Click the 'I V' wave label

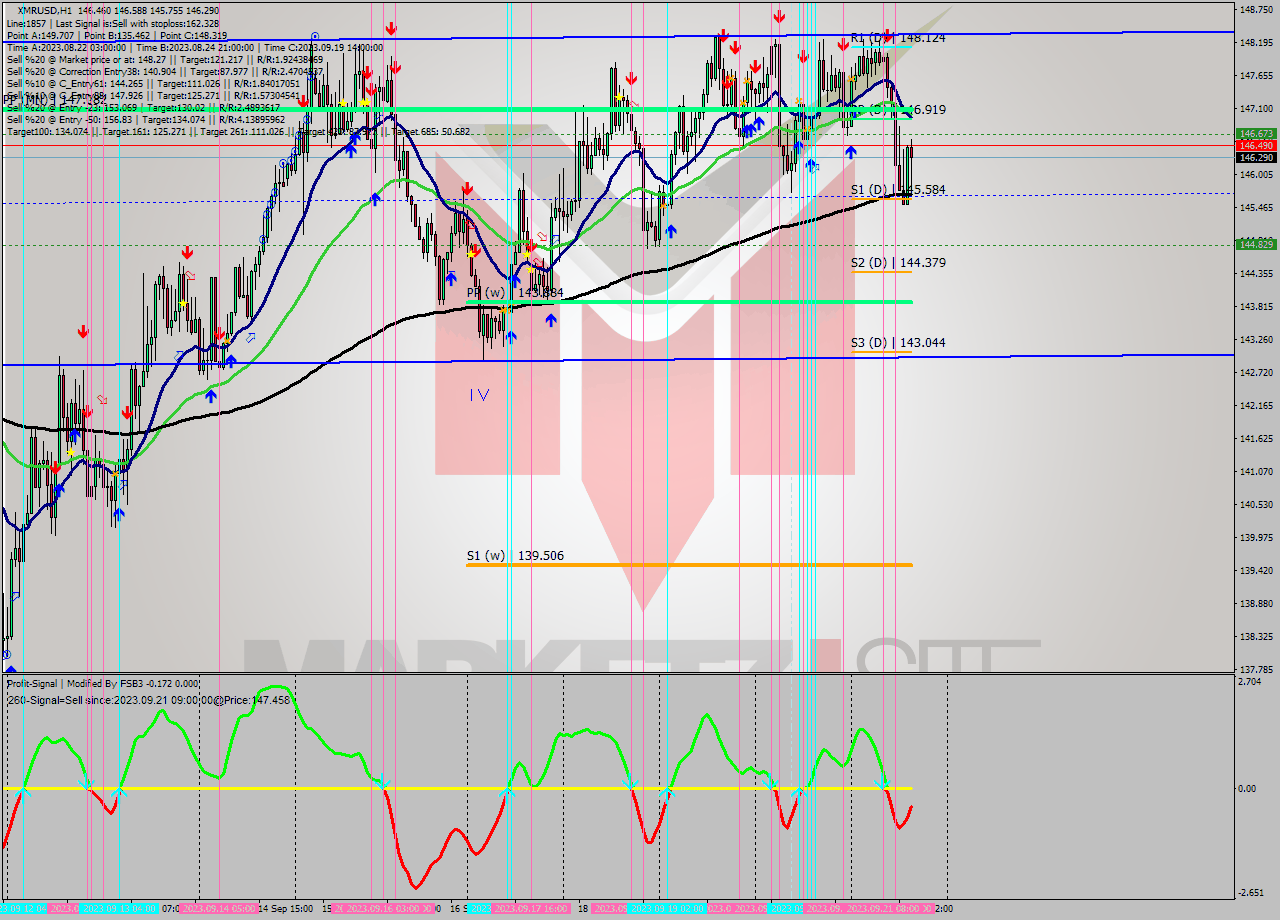pyautogui.click(x=480, y=395)
